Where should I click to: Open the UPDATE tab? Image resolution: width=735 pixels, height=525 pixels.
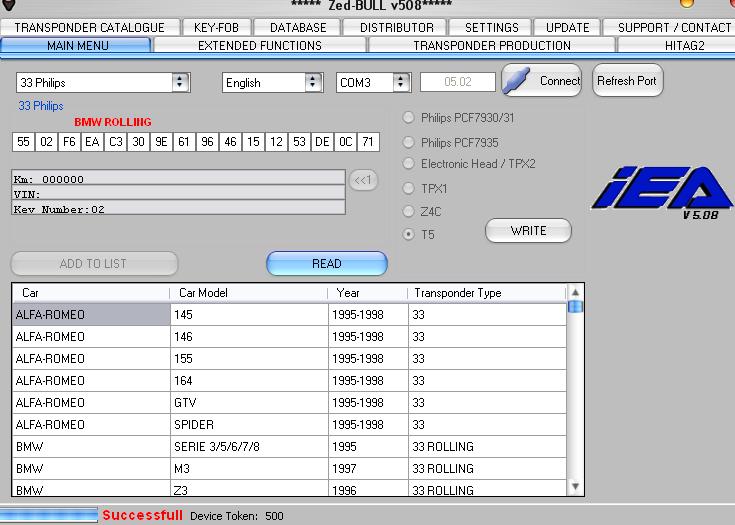[x=567, y=27]
